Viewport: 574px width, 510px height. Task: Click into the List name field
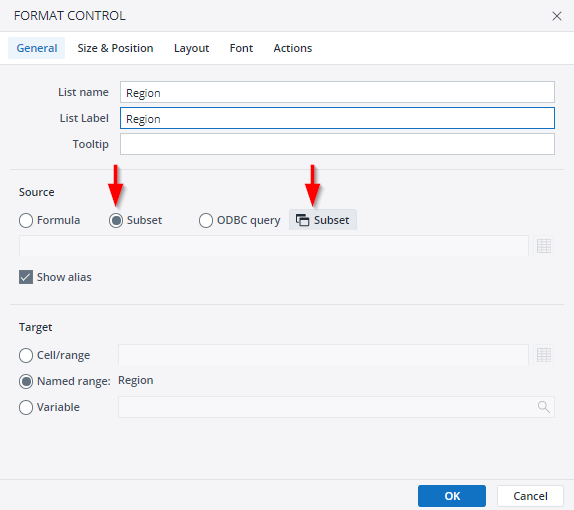point(337,92)
